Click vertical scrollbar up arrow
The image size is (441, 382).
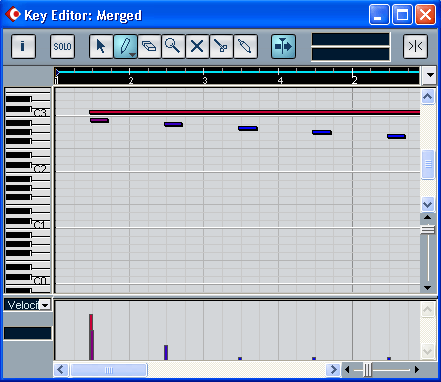[x=428, y=97]
